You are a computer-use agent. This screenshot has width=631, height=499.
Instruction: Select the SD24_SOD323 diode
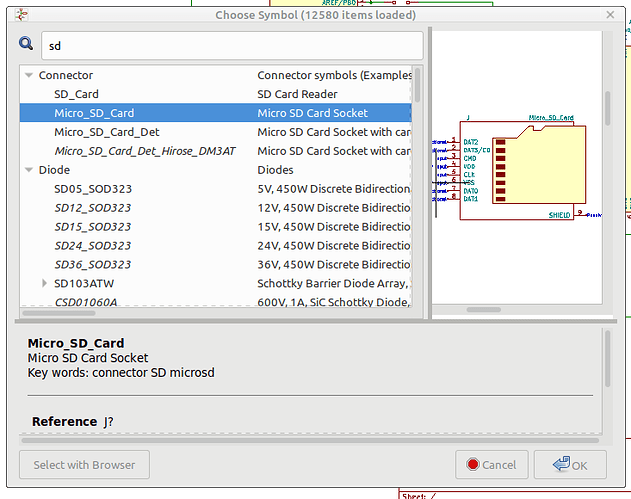coord(216,245)
